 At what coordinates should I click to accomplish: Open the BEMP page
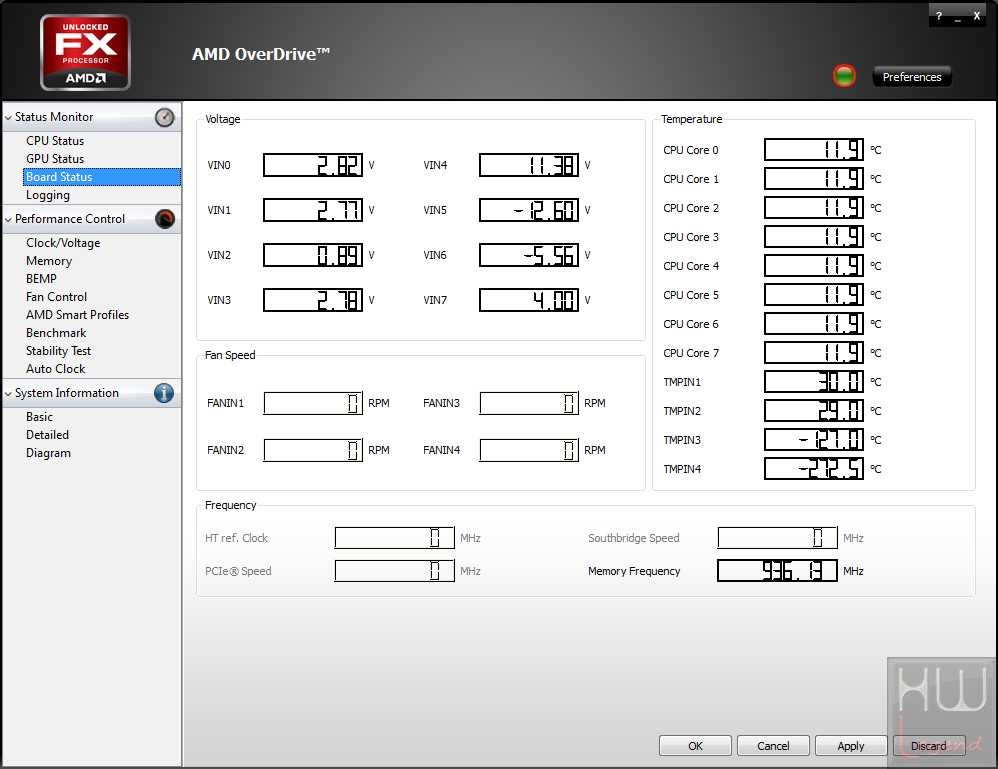pos(41,279)
